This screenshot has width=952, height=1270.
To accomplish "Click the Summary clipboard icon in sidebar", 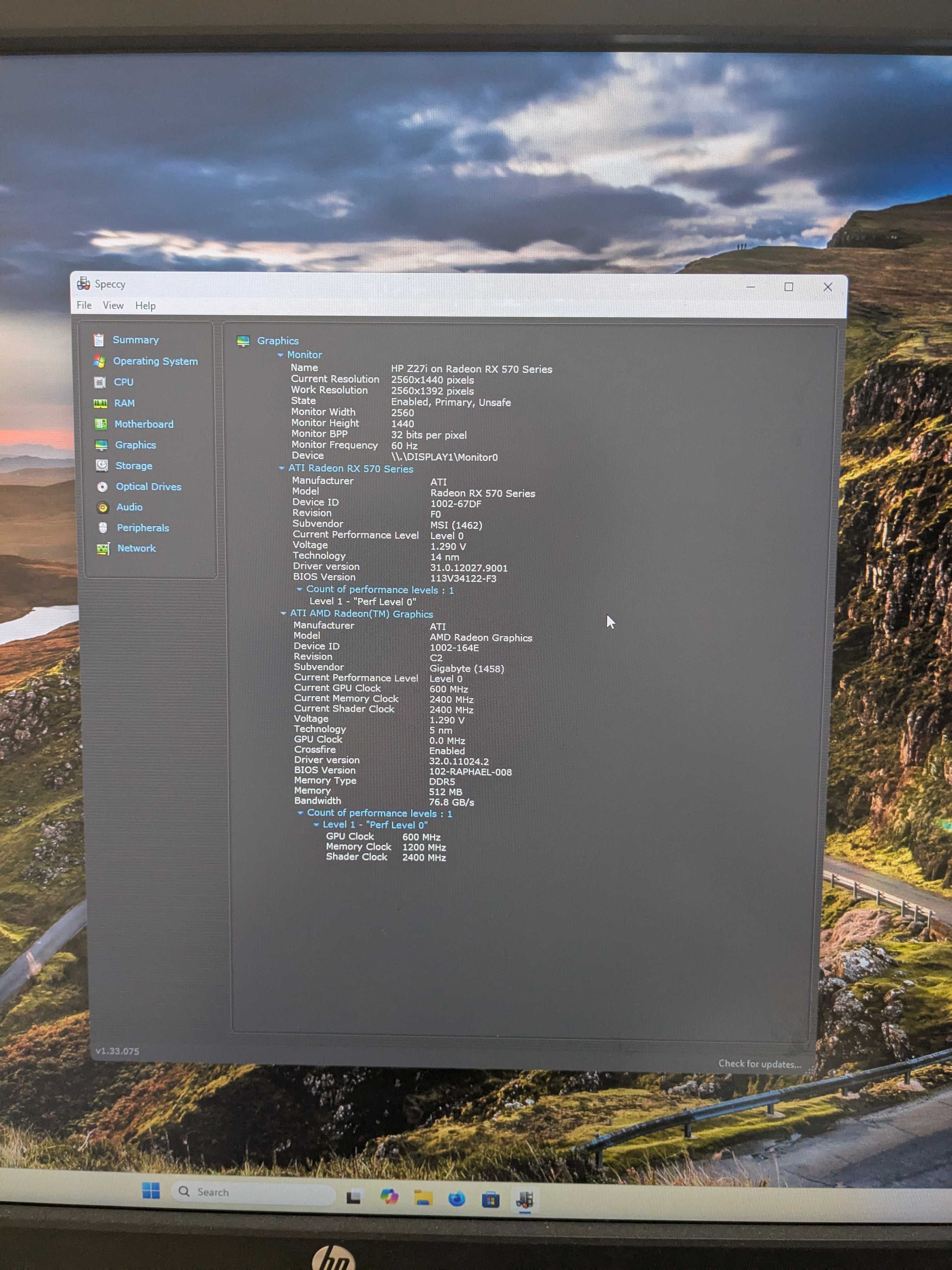I will click(99, 340).
